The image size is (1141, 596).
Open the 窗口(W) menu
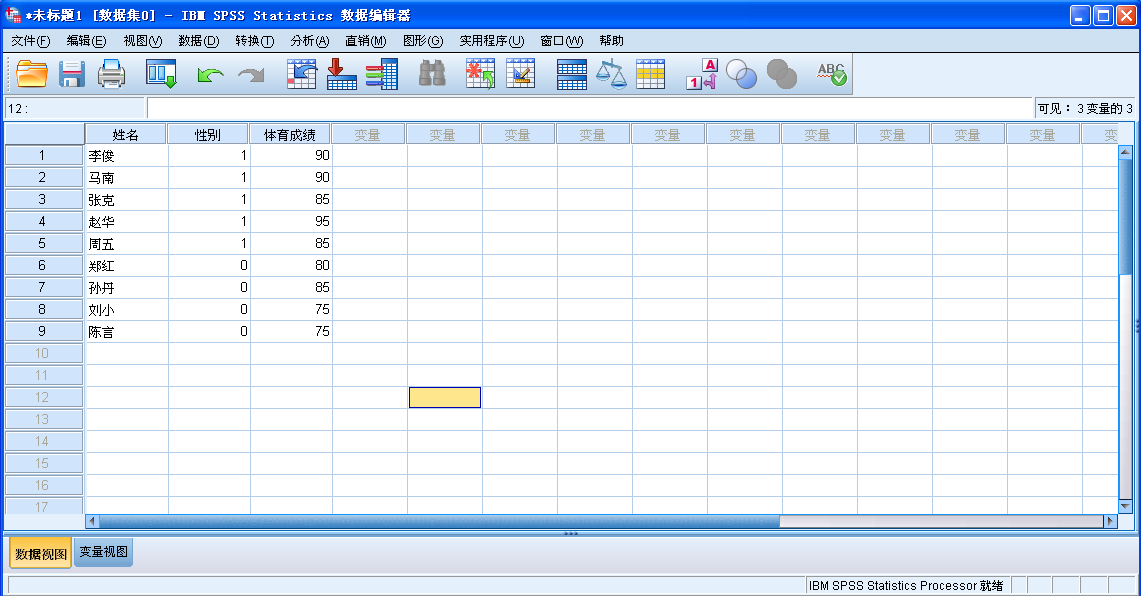562,41
